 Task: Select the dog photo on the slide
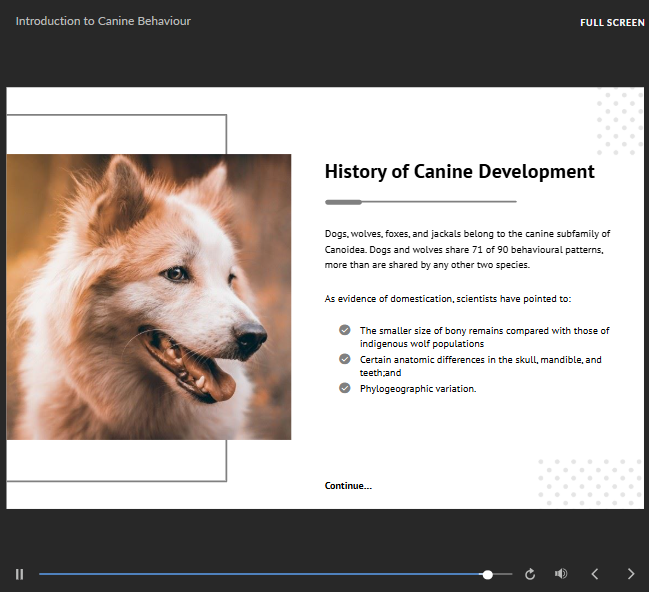[x=149, y=297]
